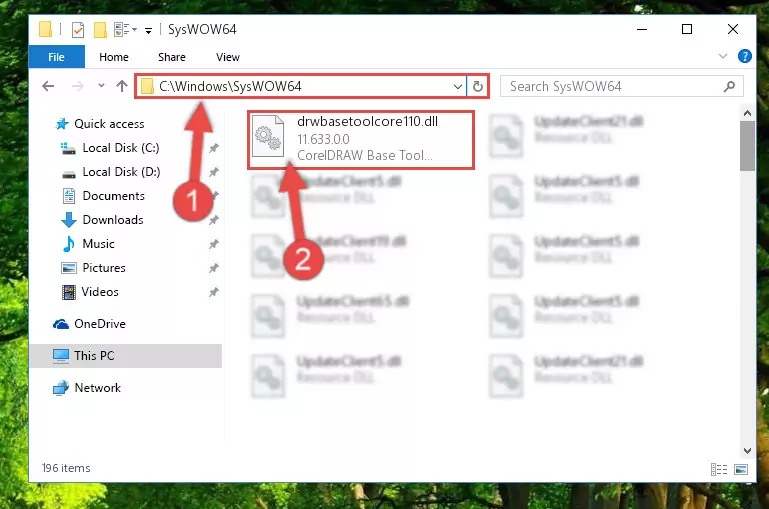Screen dimensions: 769x509
Task: Click the Properties icon in quick access toolbar
Action: click(77, 30)
